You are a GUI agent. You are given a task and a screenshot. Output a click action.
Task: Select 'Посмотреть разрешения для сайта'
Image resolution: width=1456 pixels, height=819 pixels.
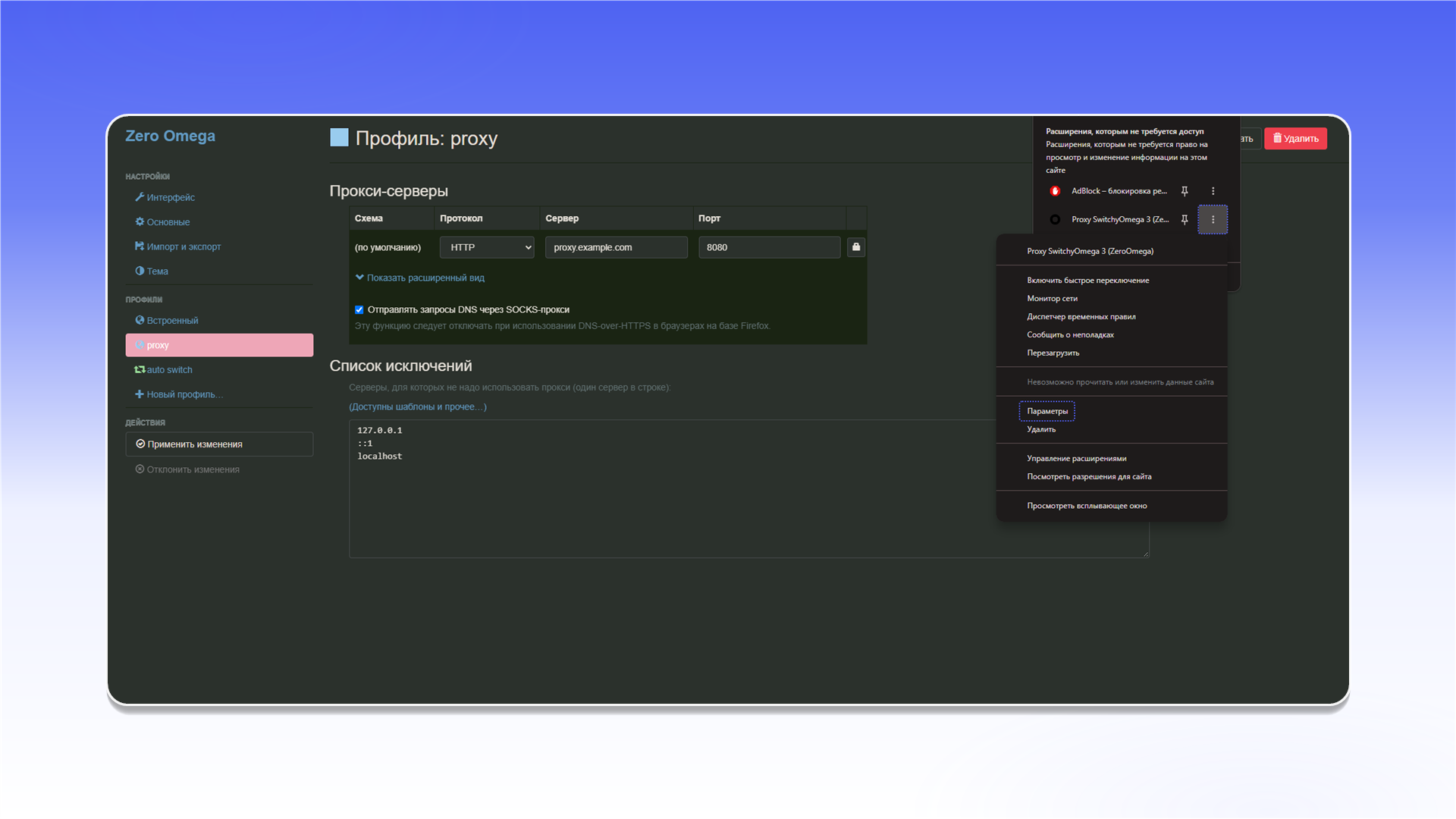click(x=1089, y=477)
